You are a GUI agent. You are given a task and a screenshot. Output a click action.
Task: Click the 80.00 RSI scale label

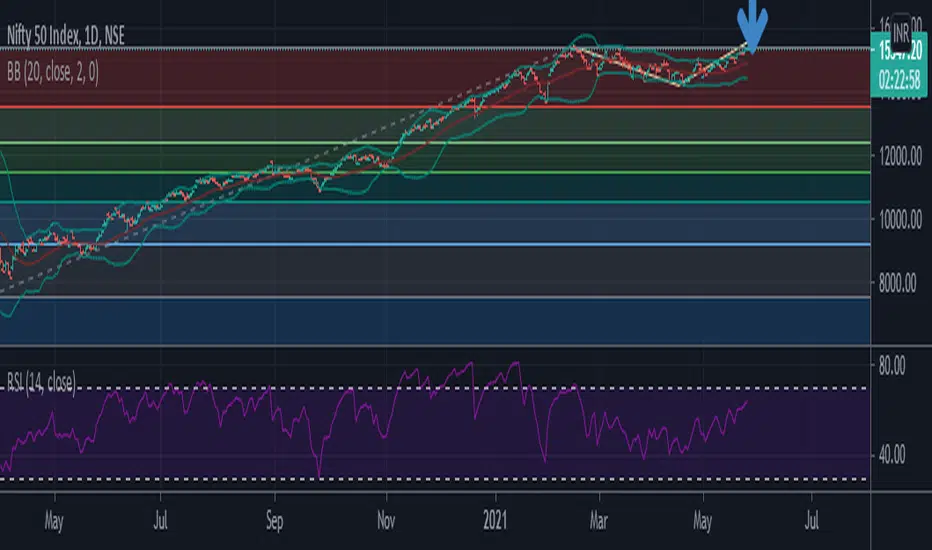[892, 365]
